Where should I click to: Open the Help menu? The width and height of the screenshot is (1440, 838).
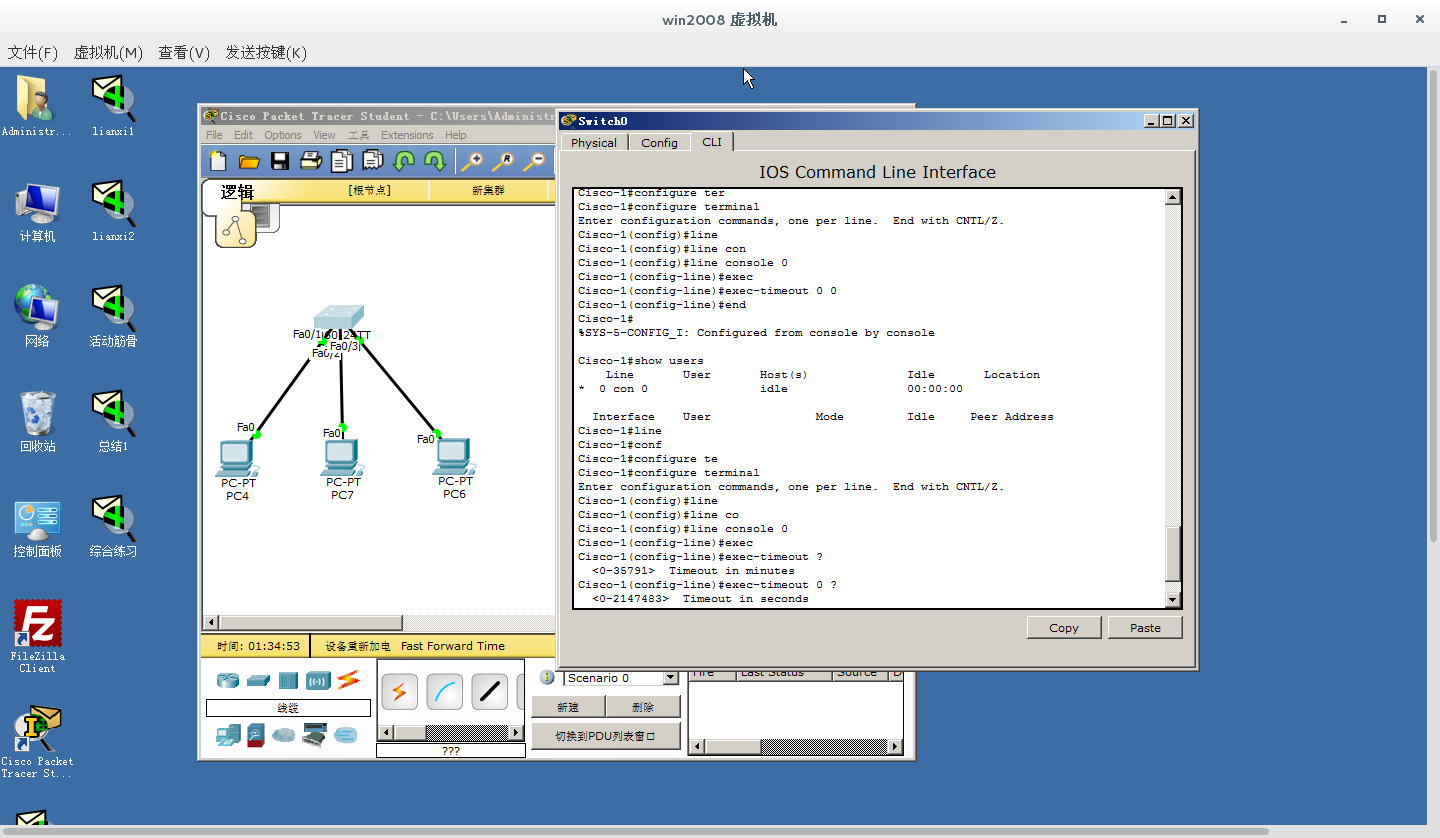click(456, 135)
